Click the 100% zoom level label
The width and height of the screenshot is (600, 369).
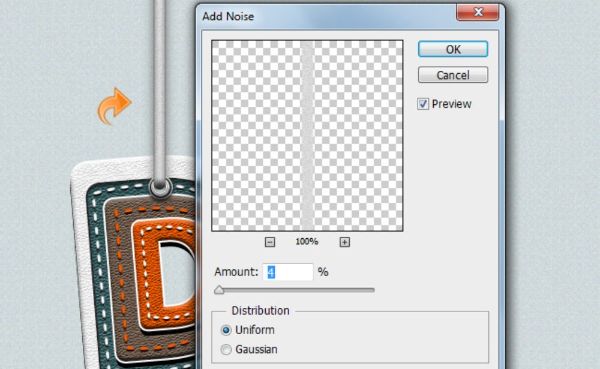click(307, 242)
